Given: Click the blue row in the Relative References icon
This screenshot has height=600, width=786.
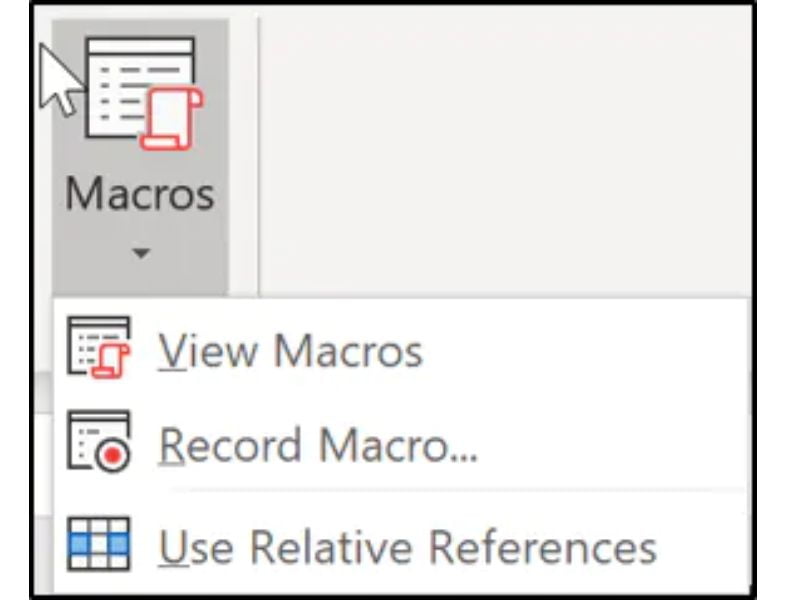Looking at the screenshot, I should [x=98, y=542].
